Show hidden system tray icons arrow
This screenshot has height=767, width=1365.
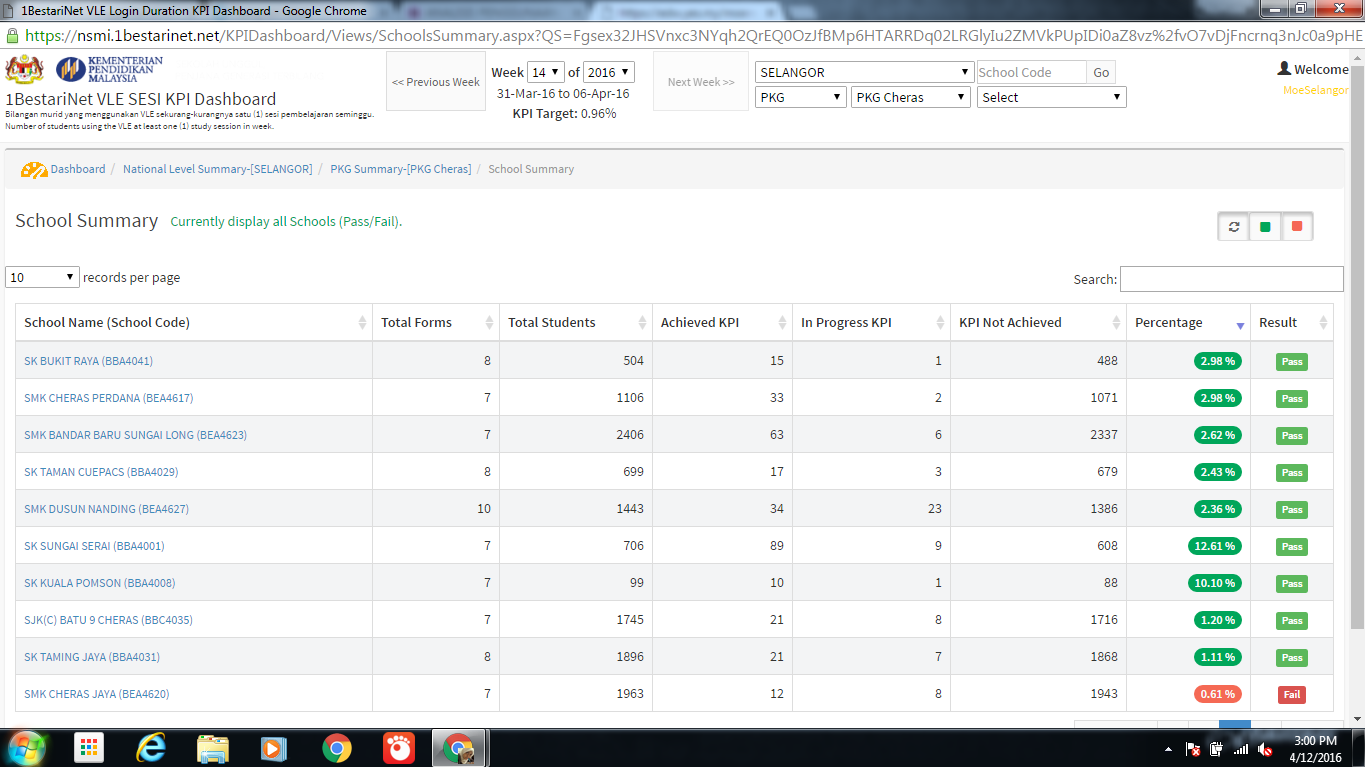click(x=1169, y=749)
